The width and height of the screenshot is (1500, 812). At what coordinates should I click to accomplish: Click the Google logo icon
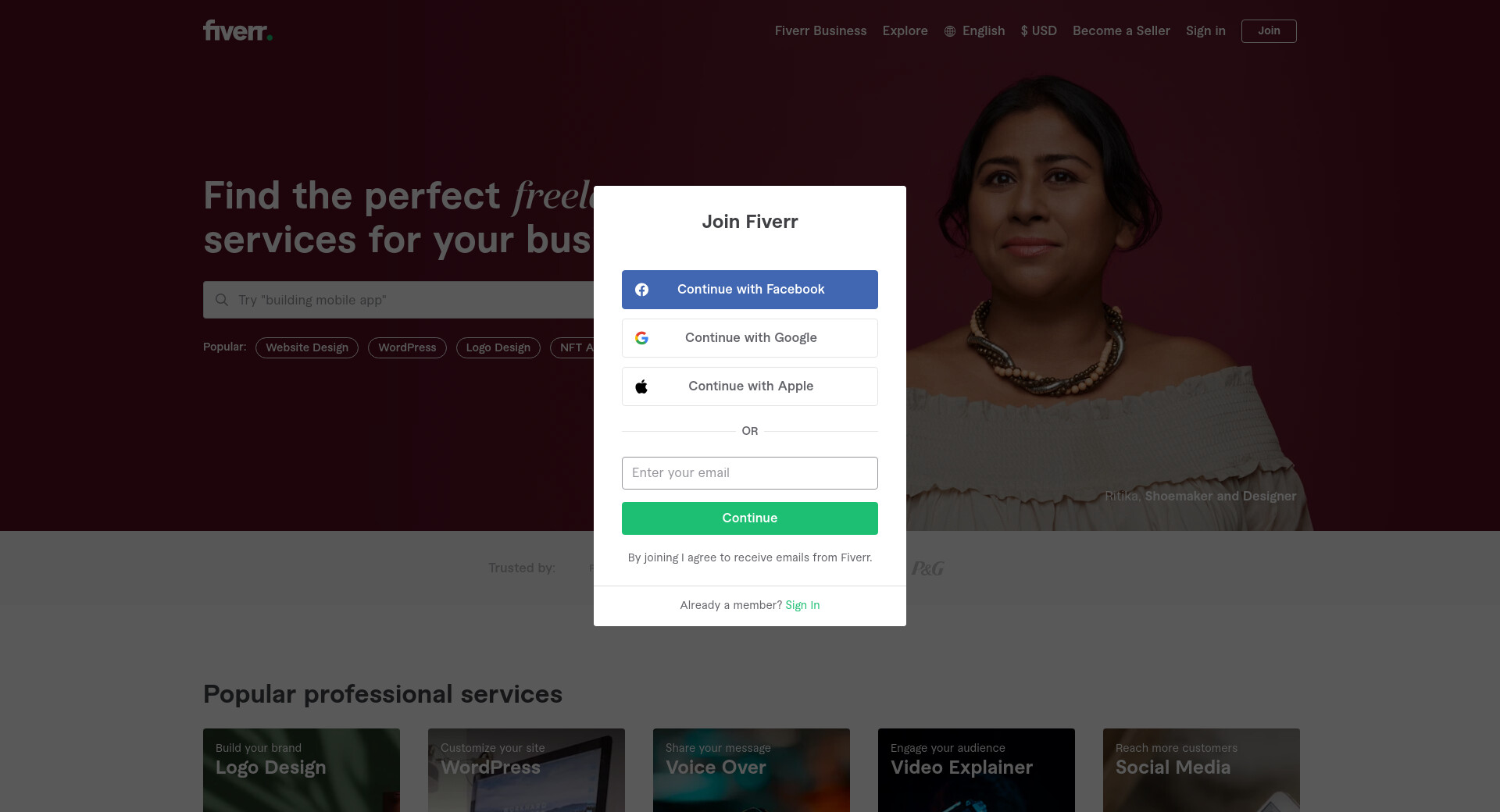[641, 338]
